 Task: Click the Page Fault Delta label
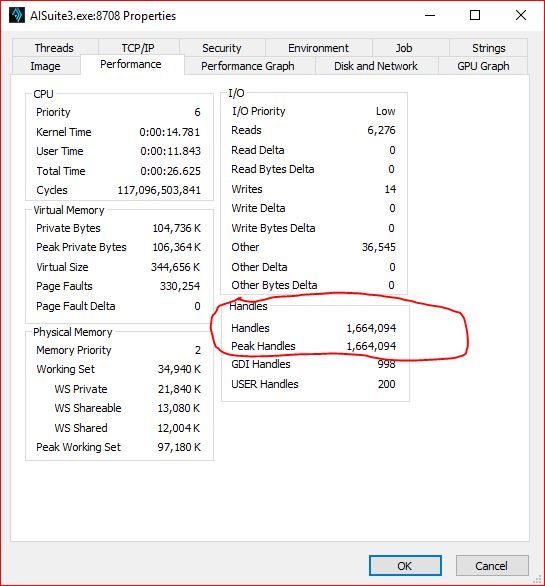tap(76, 306)
